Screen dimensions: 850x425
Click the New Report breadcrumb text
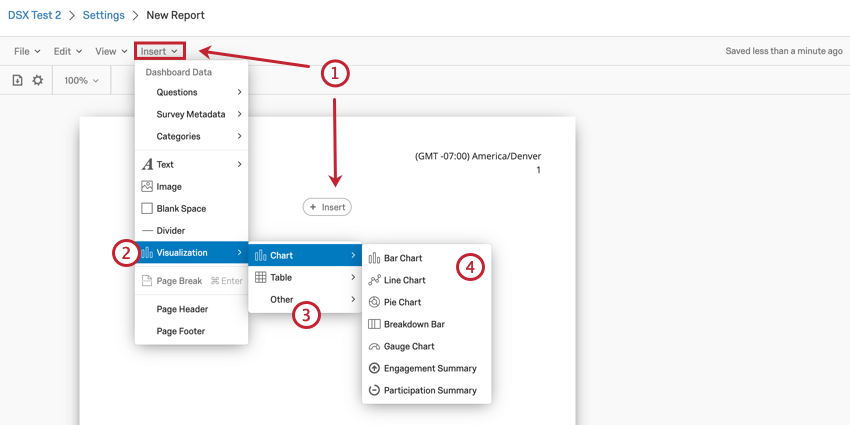pos(176,15)
